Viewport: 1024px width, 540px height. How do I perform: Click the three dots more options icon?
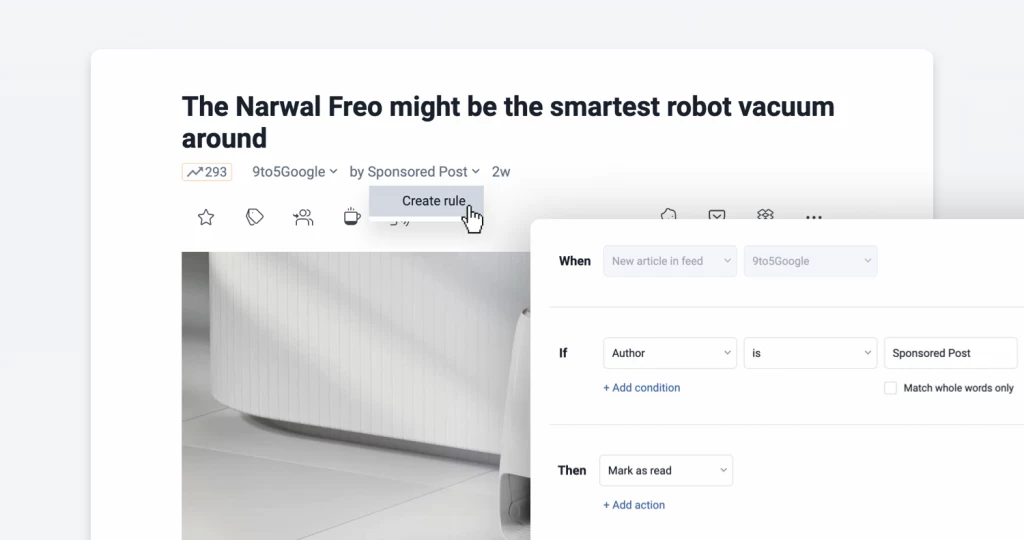tap(814, 217)
